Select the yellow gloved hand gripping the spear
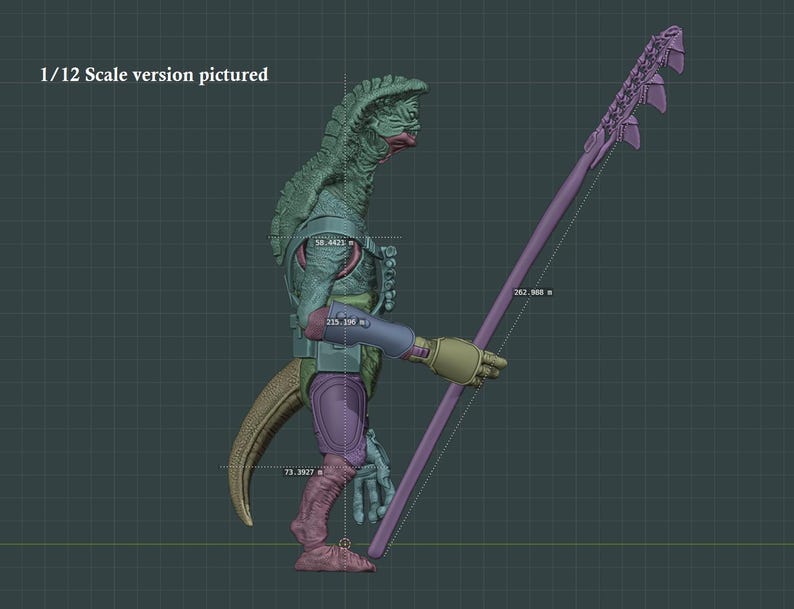 coord(463,360)
